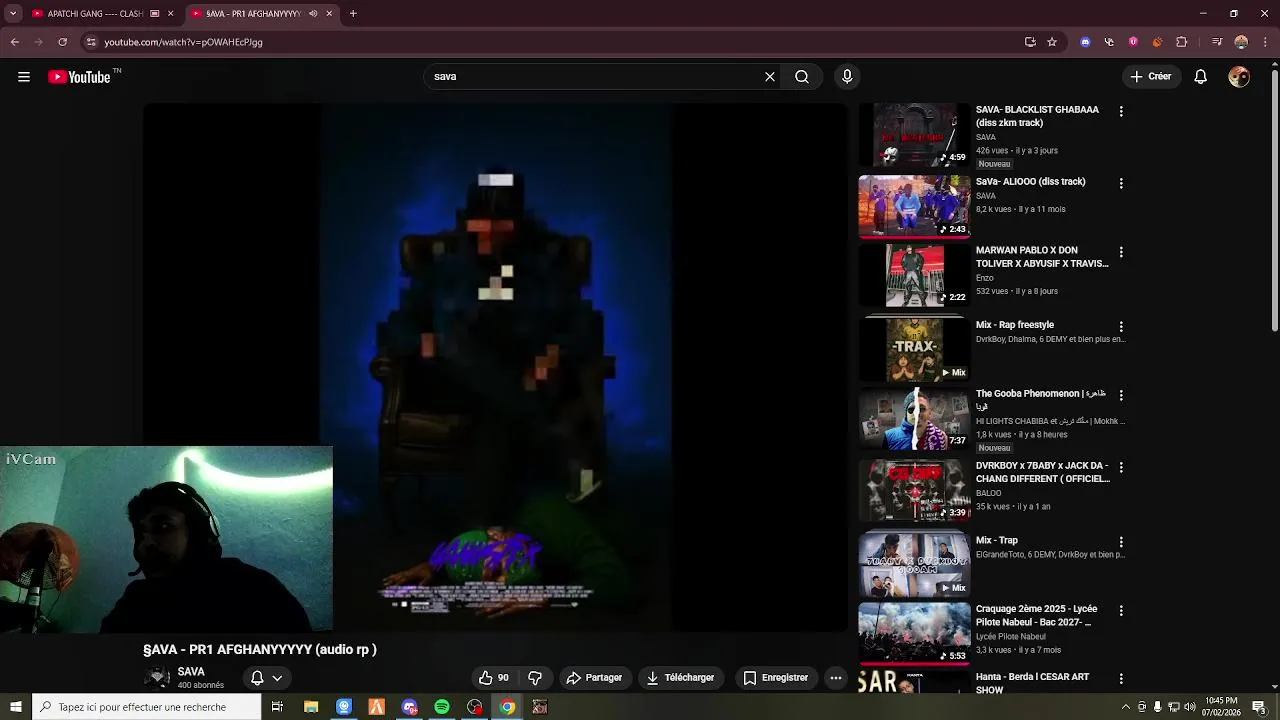View site information icon in address bar
The width and height of the screenshot is (1280, 720).
click(91, 42)
